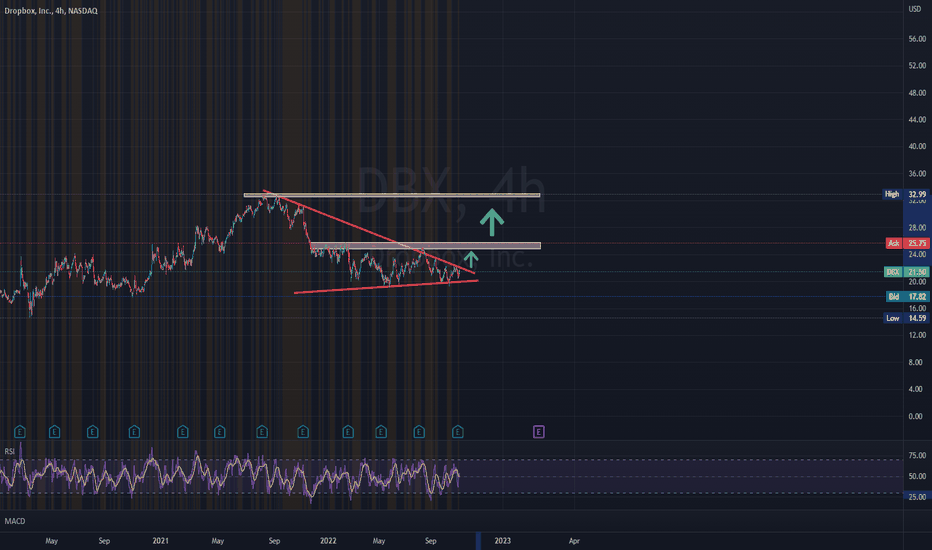Click the RSI indicator label

point(10,451)
